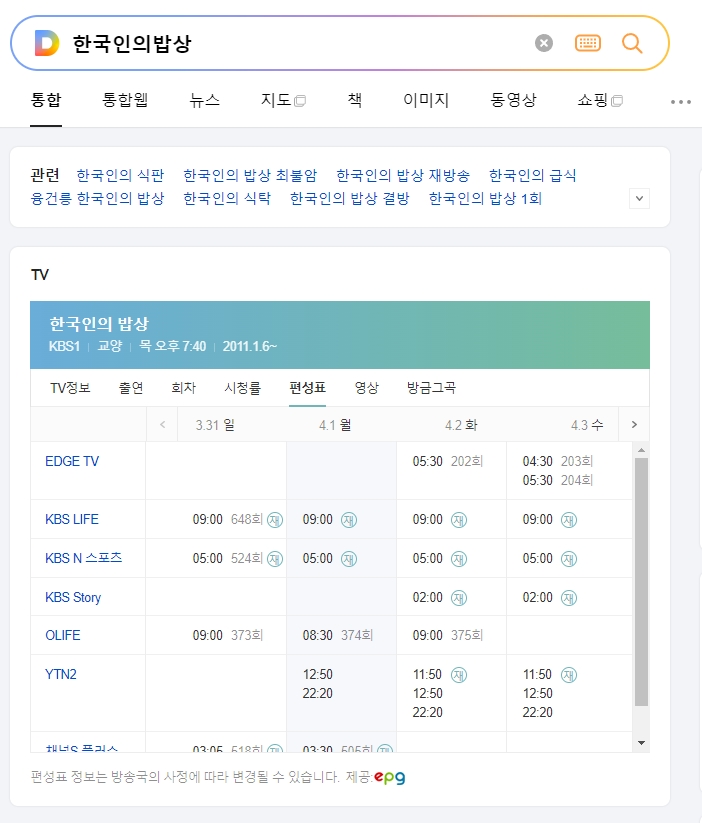Click EDGE TV 05:30 202회 entry

[x=448, y=461]
